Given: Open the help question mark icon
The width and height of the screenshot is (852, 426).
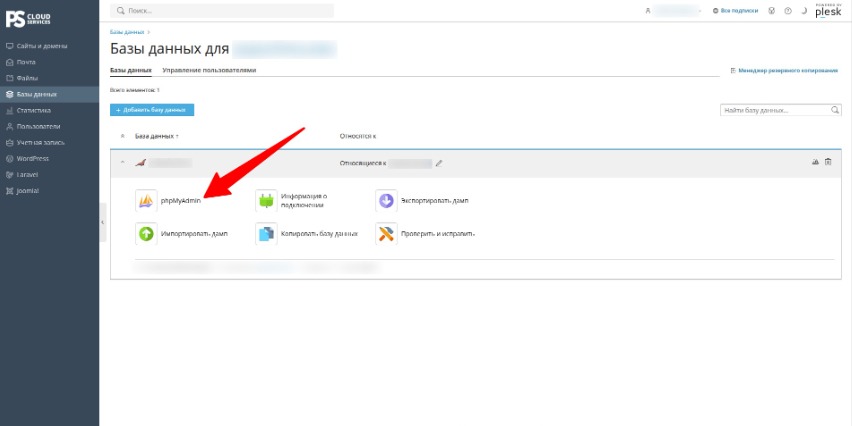Looking at the screenshot, I should point(788,11).
